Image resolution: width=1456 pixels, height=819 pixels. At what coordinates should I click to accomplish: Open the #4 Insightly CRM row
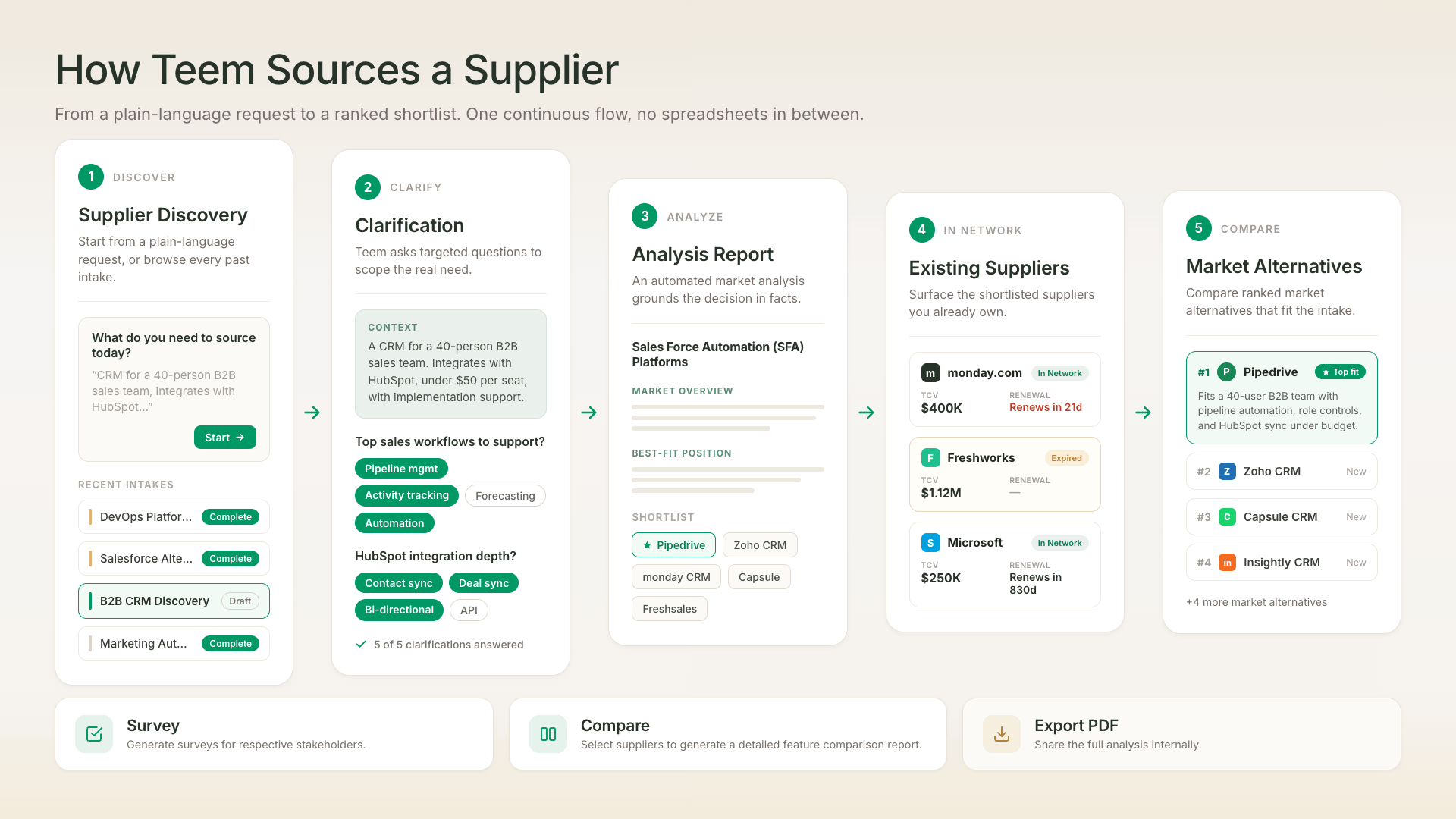coord(1282,563)
